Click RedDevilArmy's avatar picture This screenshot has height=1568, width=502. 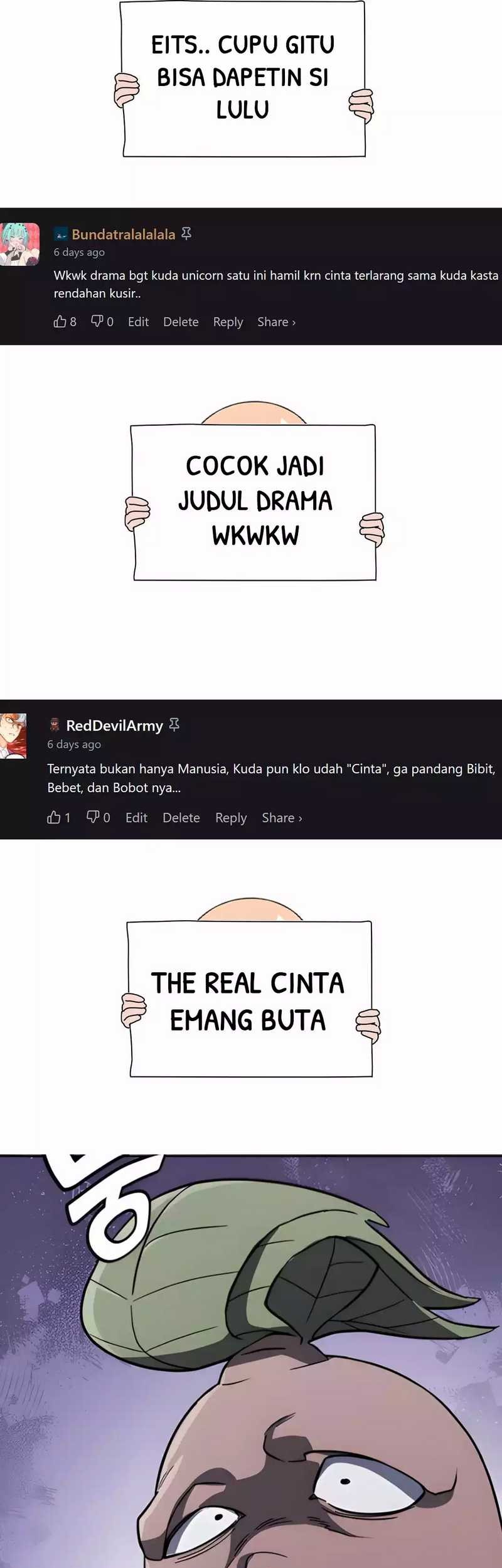pyautogui.click(x=13, y=736)
